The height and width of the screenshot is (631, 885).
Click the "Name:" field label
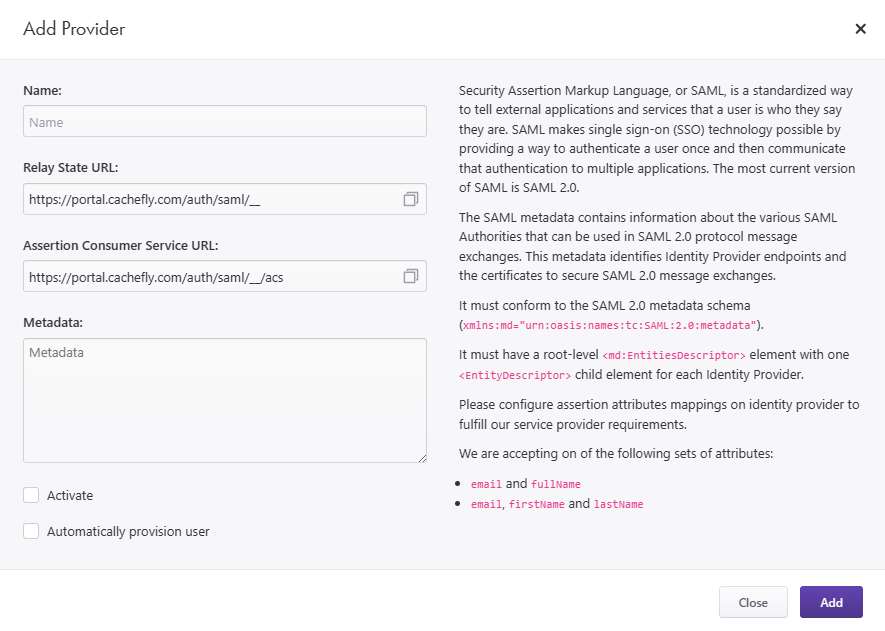(x=42, y=90)
